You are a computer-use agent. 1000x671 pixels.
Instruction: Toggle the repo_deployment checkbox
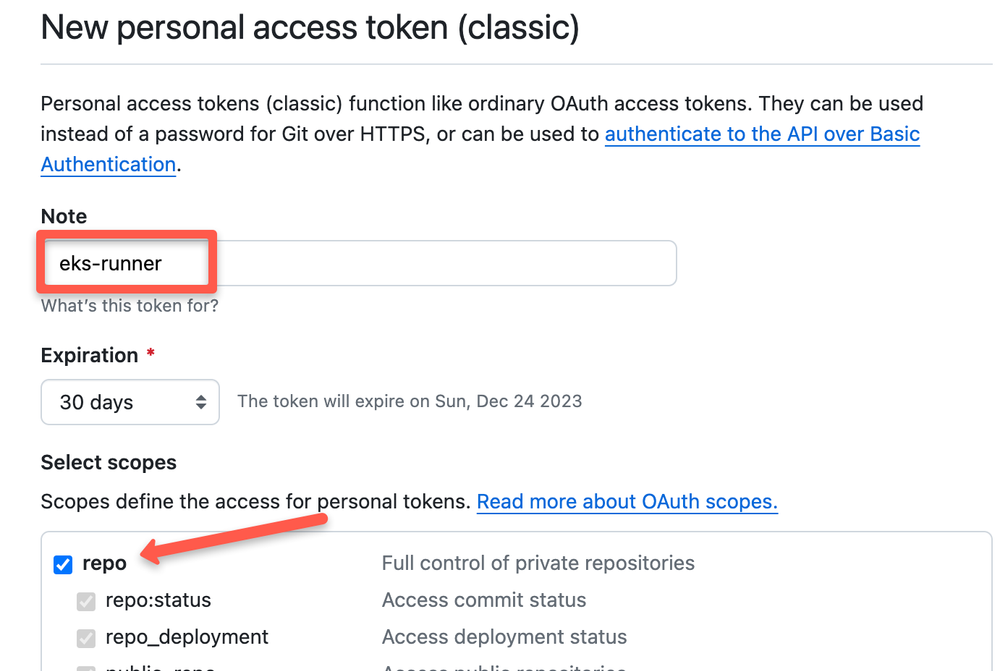pyautogui.click(x=85, y=637)
